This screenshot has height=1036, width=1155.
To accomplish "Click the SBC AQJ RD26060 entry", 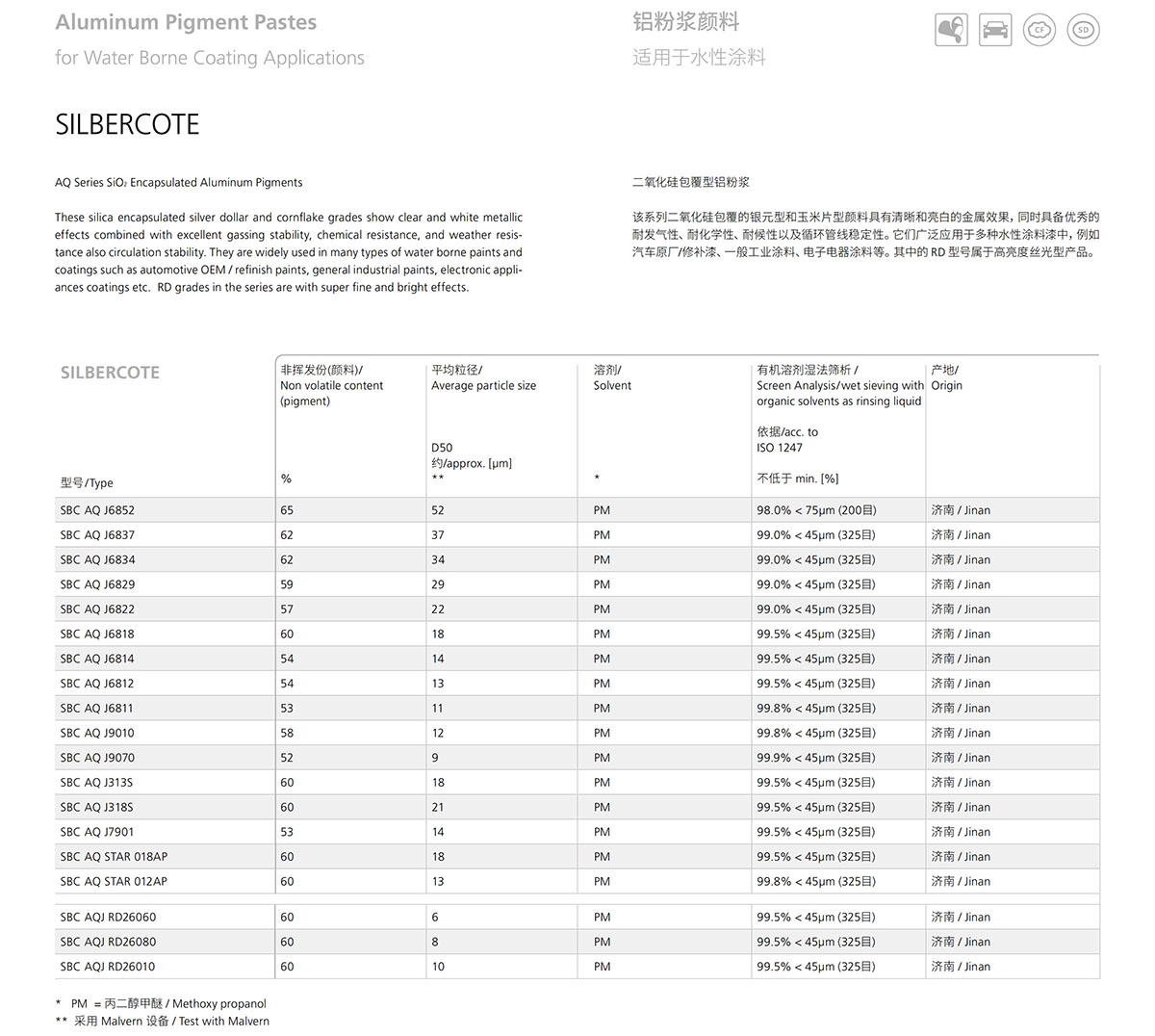I will (108, 918).
